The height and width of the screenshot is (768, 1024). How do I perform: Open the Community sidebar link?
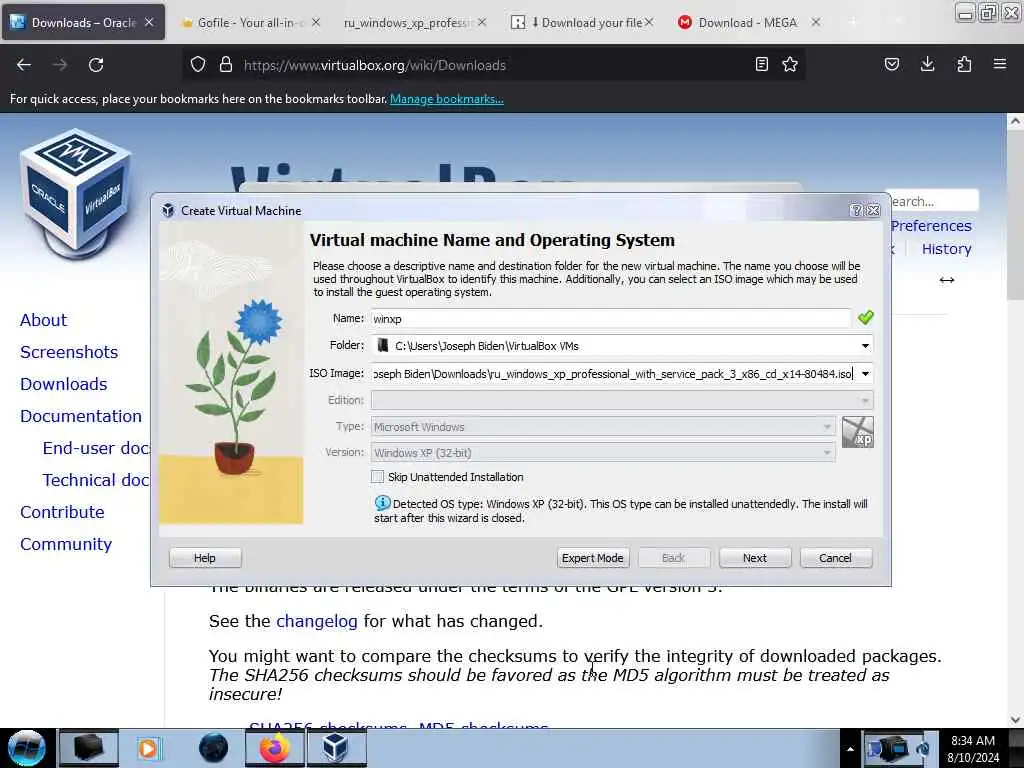[66, 544]
